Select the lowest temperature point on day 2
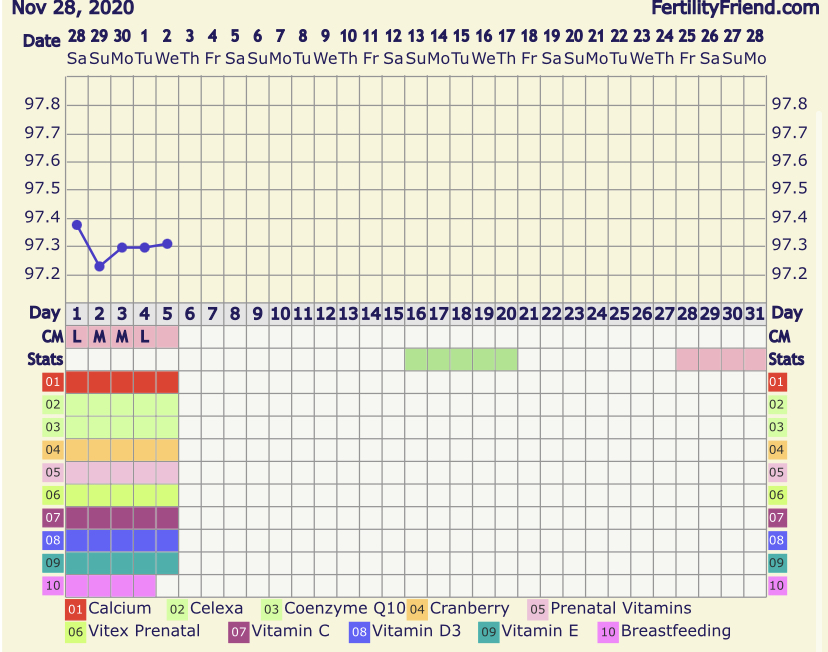The image size is (828, 652). coord(99,266)
